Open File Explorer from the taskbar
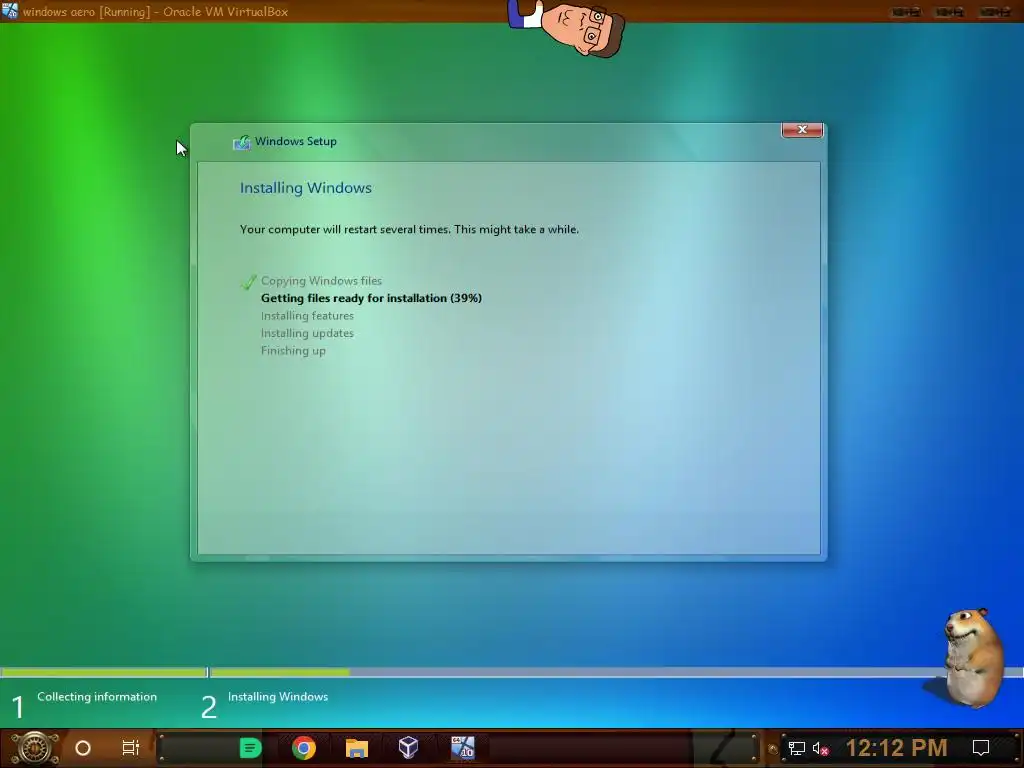This screenshot has width=1024, height=768. [x=357, y=748]
